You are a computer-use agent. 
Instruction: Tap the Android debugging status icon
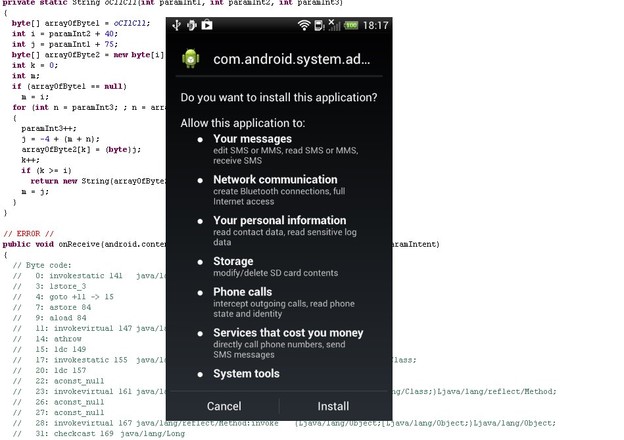coord(192,25)
